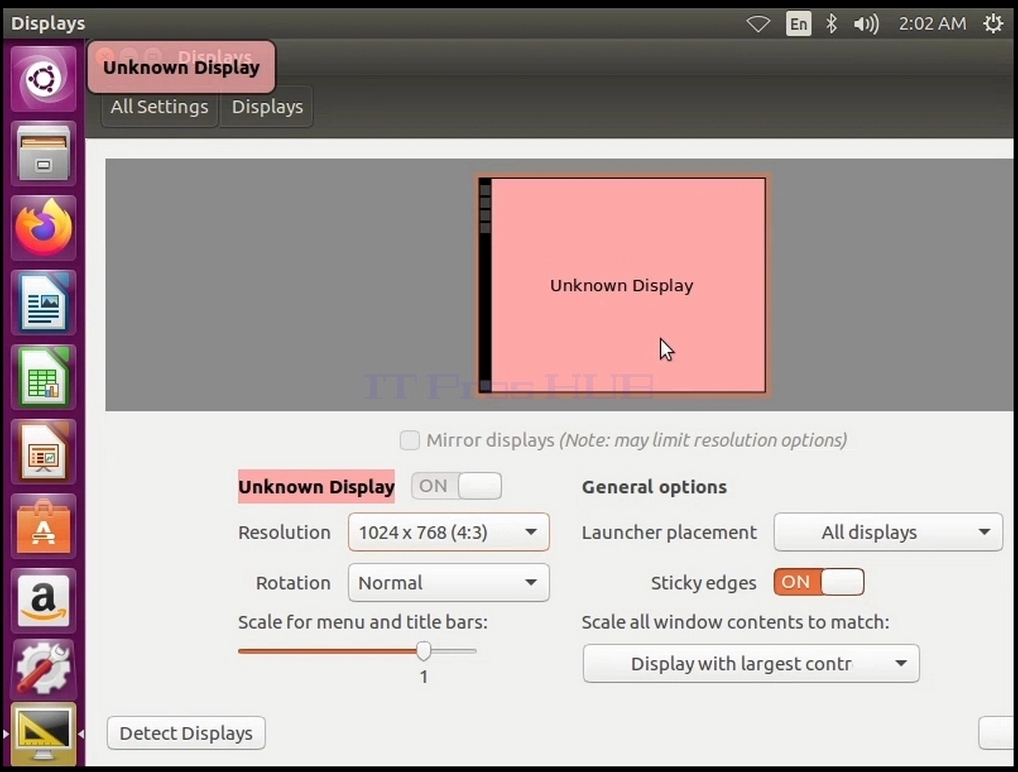Check the Mirror displays checkbox

(410, 440)
